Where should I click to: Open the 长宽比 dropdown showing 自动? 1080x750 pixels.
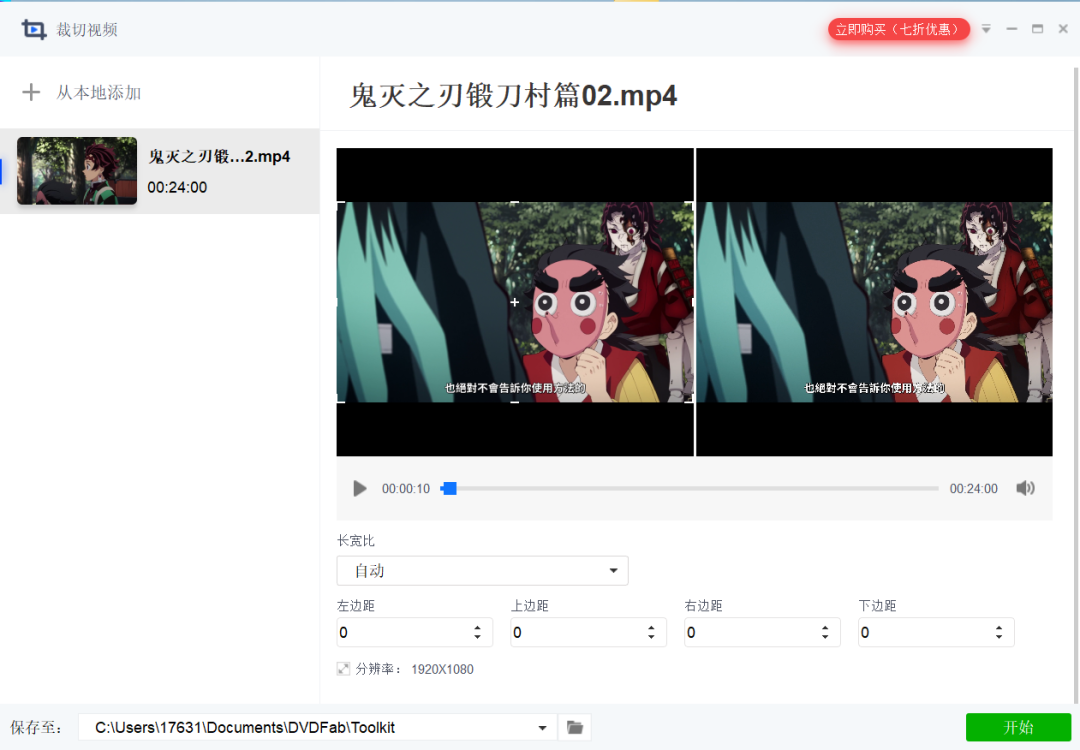482,570
